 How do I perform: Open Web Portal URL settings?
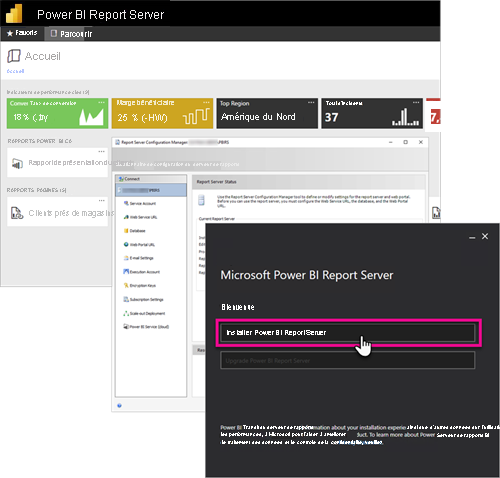[139, 245]
